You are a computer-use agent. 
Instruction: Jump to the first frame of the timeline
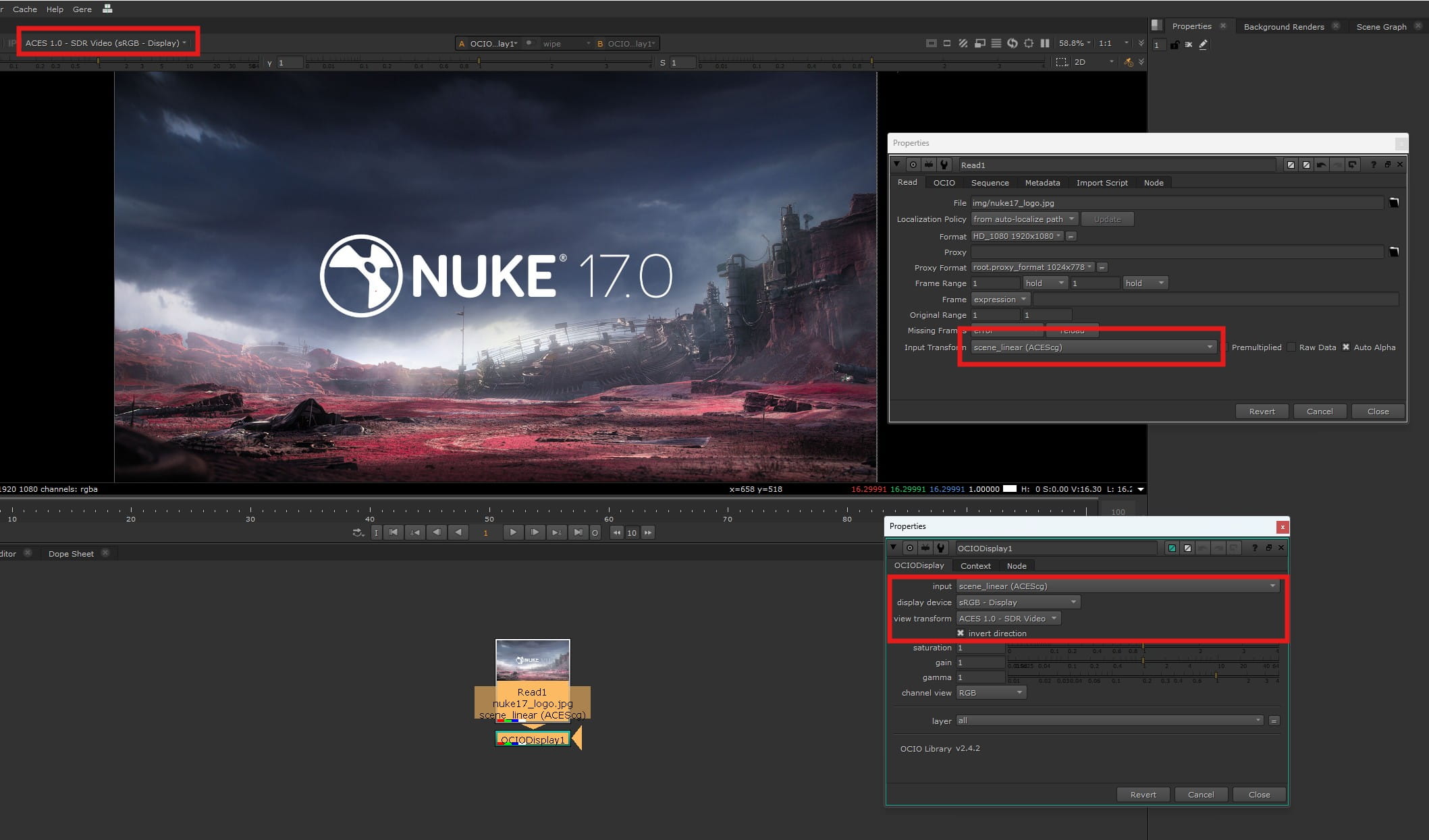(394, 532)
